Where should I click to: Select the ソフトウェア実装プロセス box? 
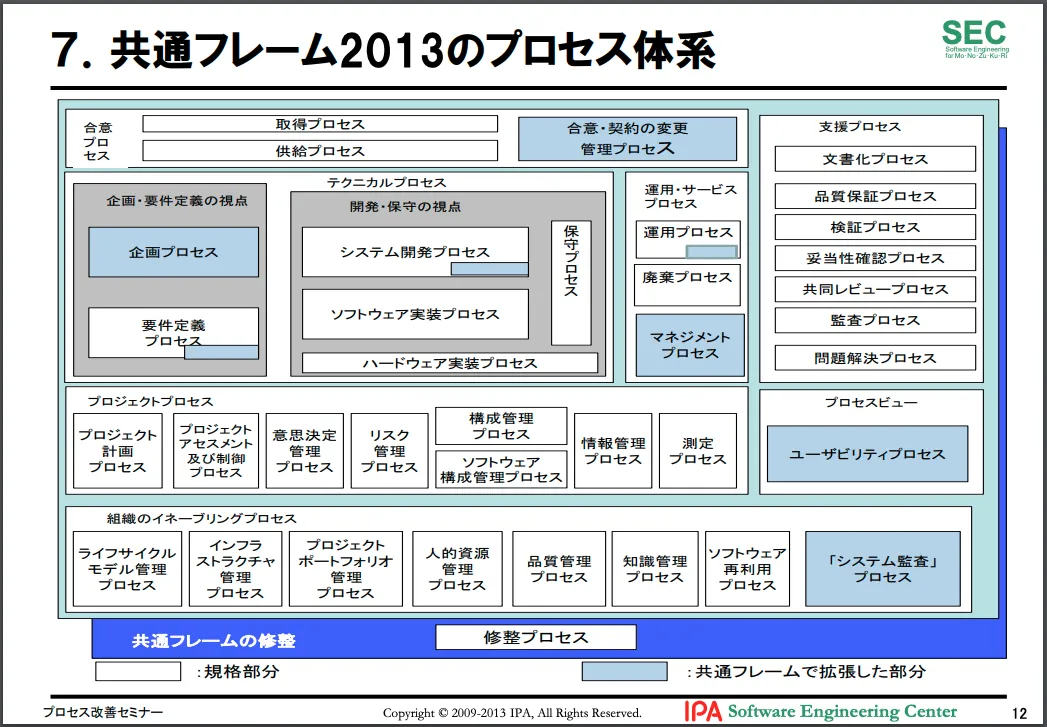(x=414, y=314)
